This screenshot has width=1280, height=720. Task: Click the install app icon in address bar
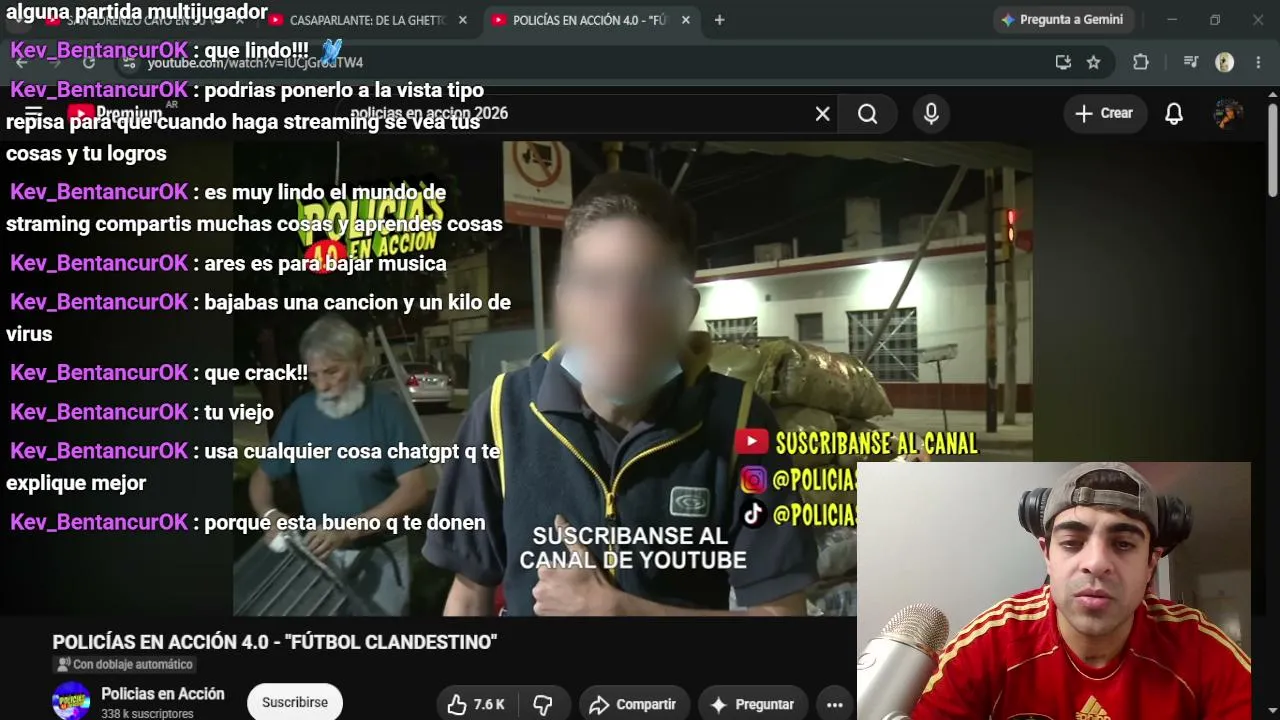pyautogui.click(x=1063, y=62)
